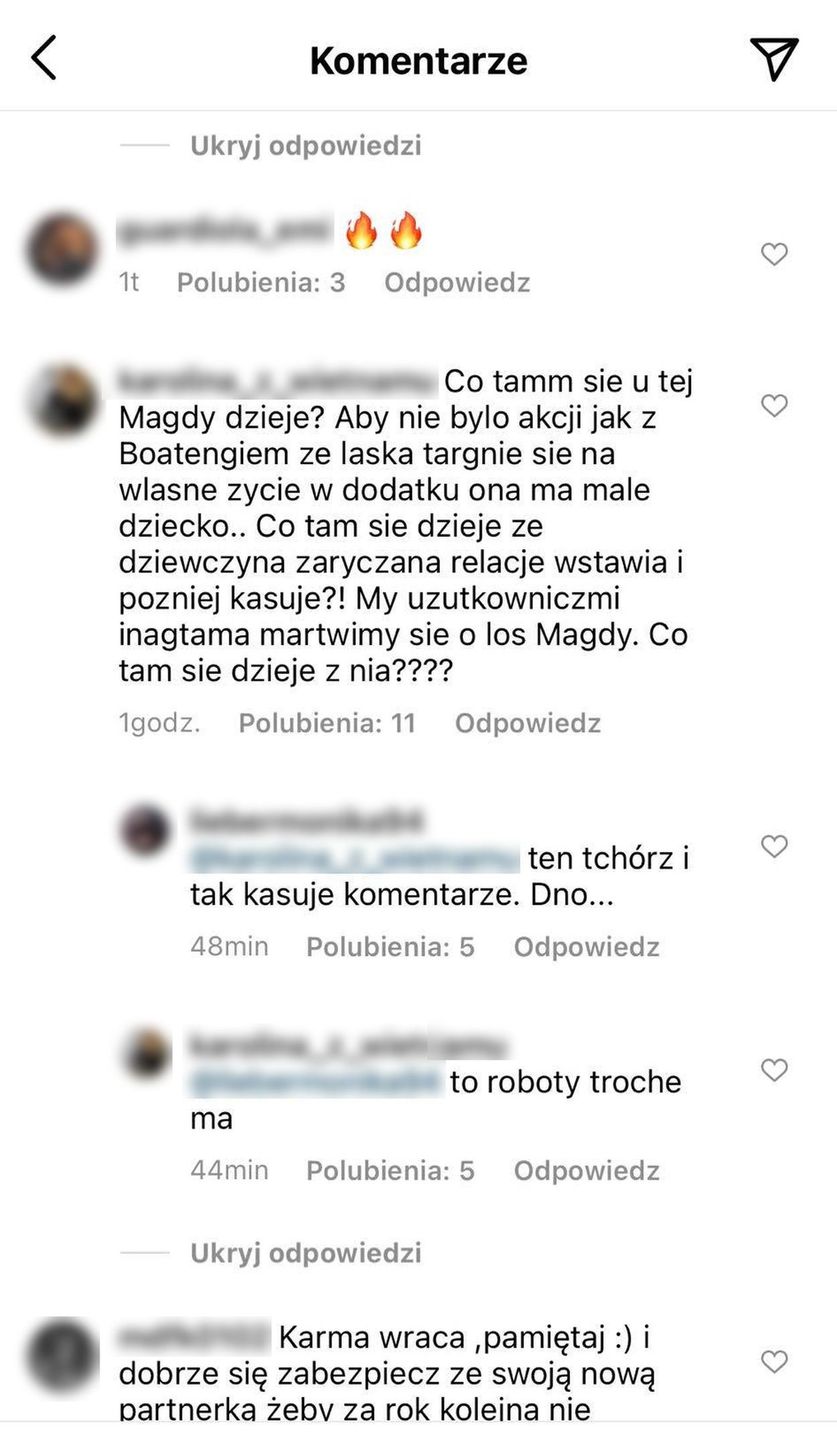Viewport: 837px width, 1440px height.
Task: Reply to the 1godz. Magda comment
Action: (528, 723)
